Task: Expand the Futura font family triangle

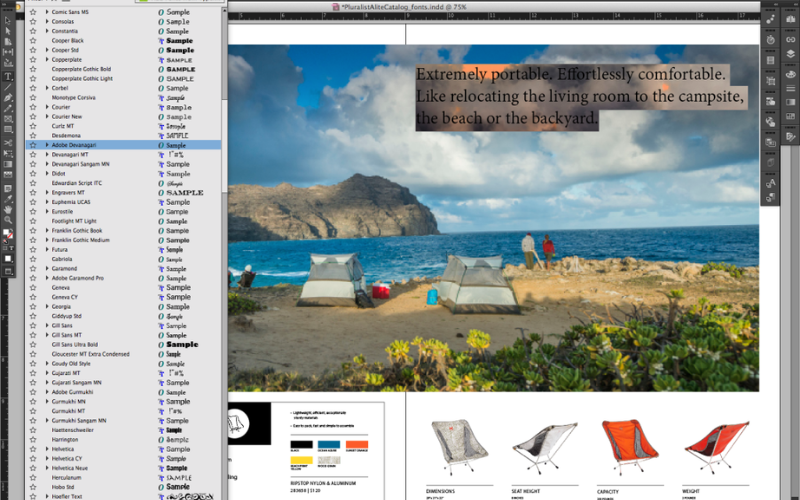Action: [47, 249]
